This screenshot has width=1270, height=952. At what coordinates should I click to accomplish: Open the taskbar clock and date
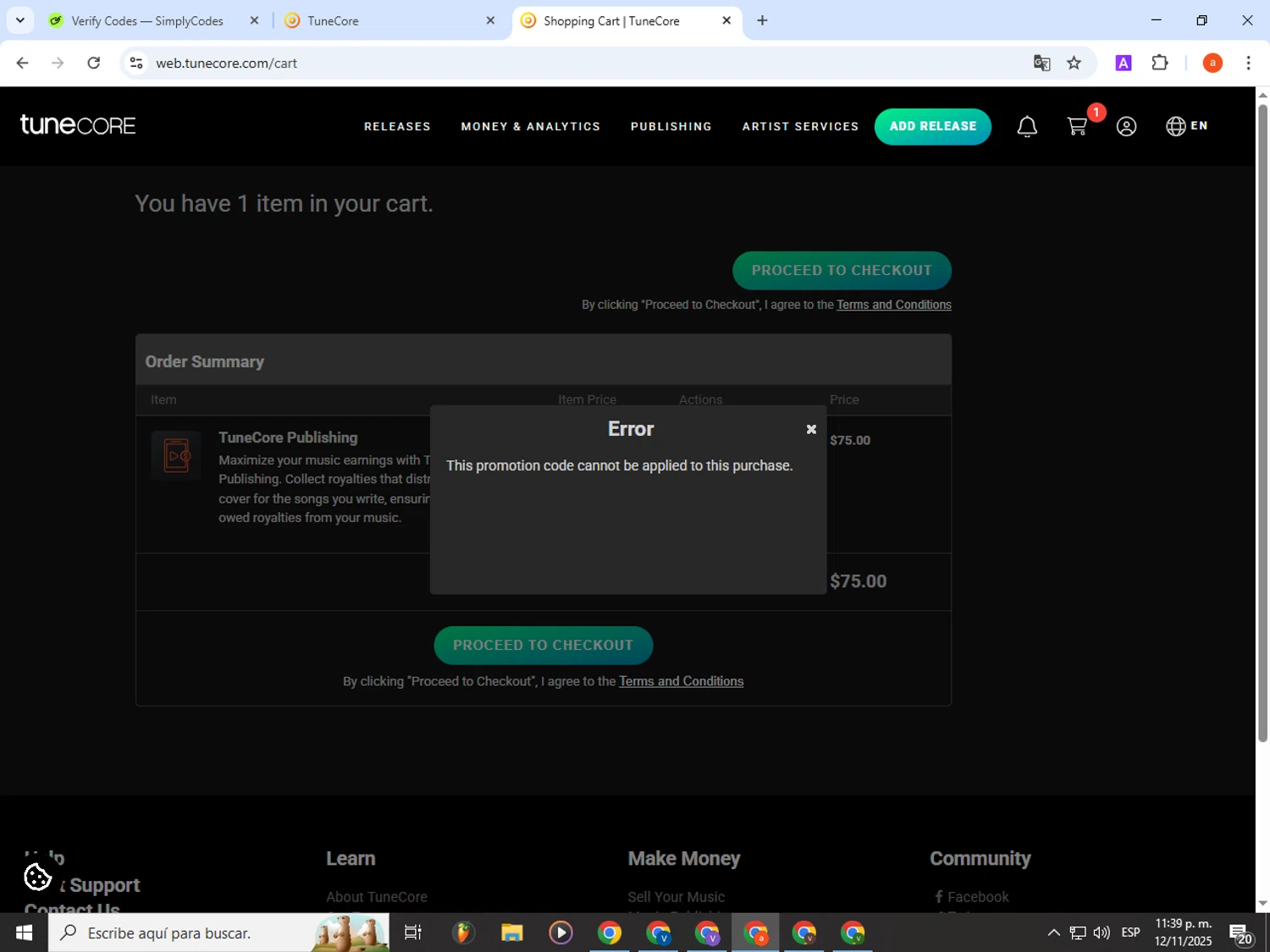[1183, 933]
